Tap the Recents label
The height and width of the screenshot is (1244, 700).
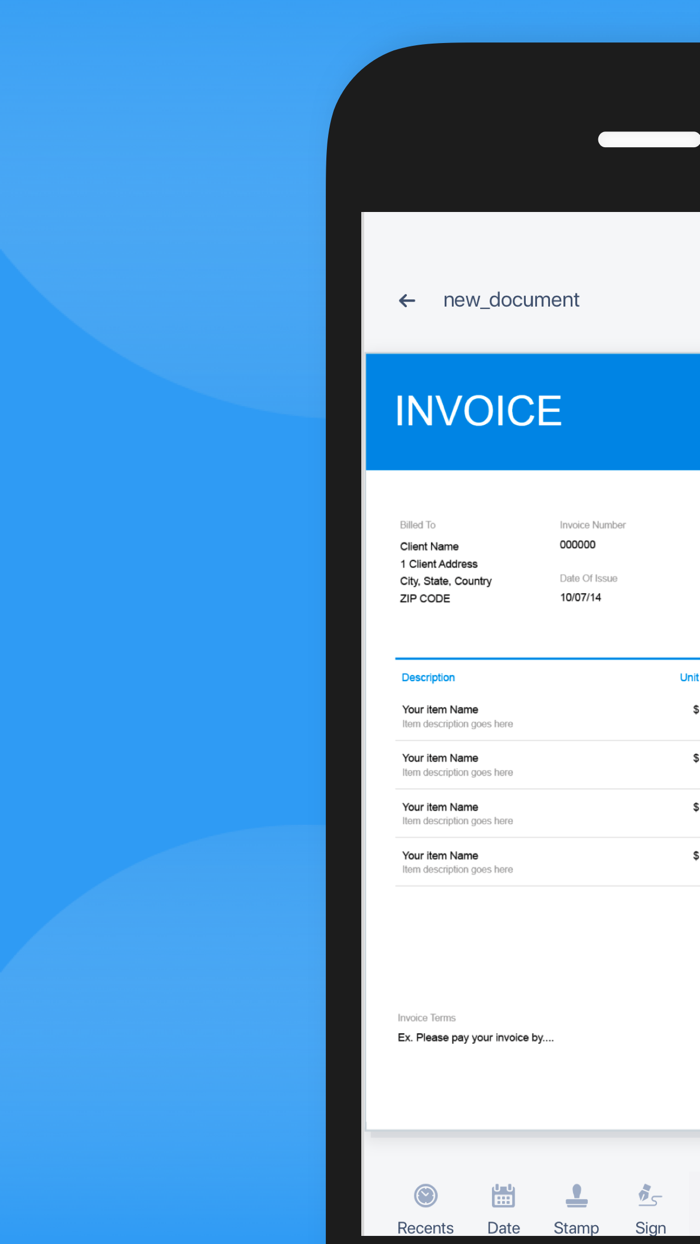tap(426, 1228)
